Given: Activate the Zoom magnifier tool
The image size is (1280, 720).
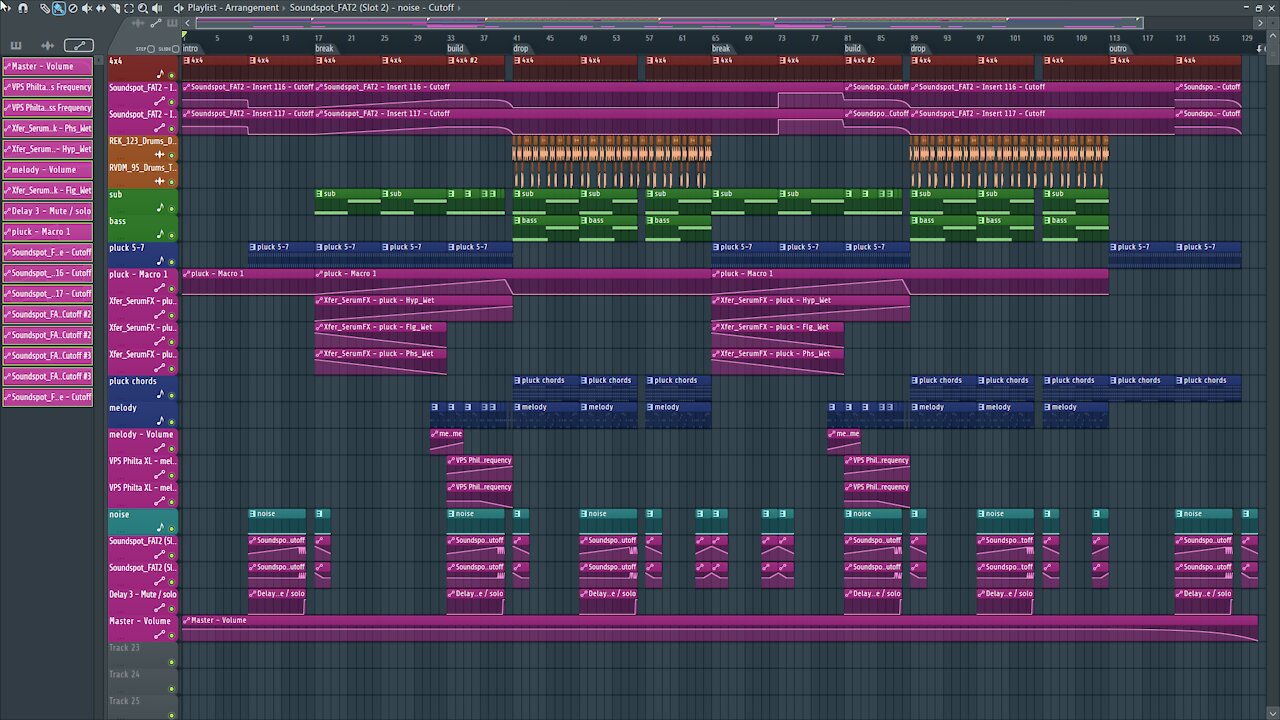Looking at the screenshot, I should coord(143,8).
